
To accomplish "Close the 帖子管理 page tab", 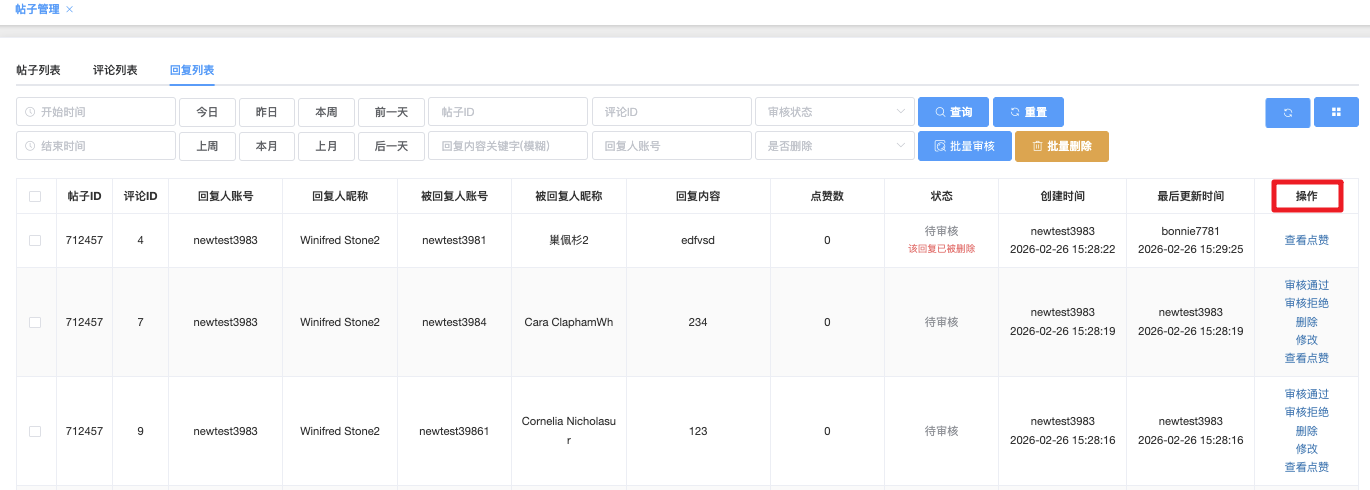I will pyautogui.click(x=69, y=9).
